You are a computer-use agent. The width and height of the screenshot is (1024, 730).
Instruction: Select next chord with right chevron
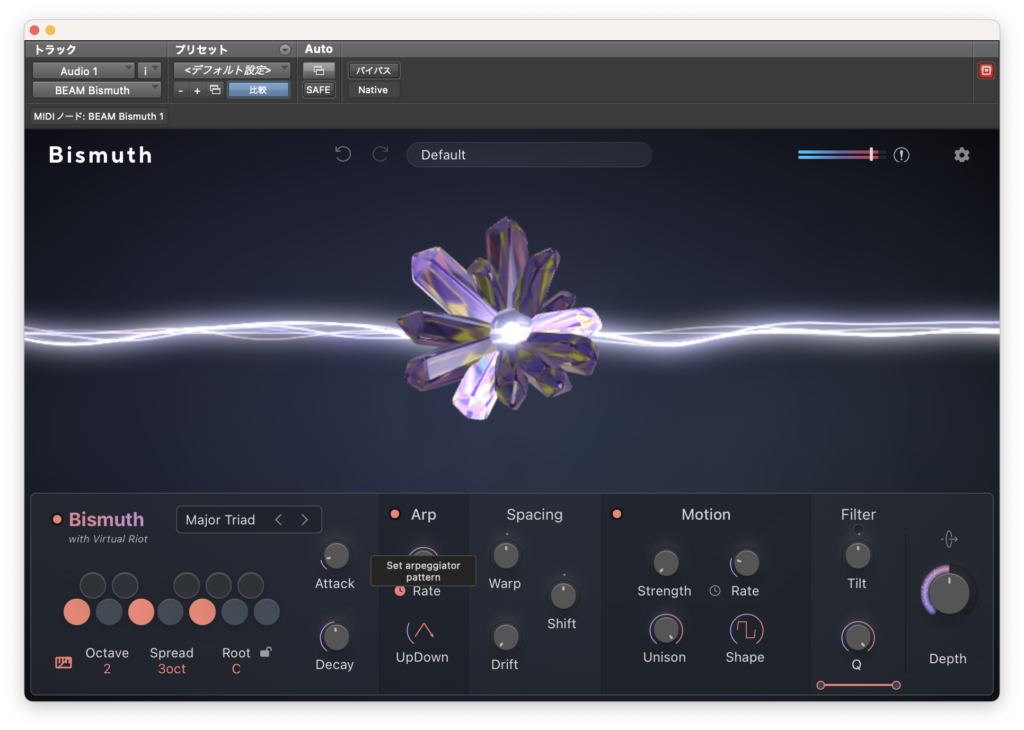(304, 520)
